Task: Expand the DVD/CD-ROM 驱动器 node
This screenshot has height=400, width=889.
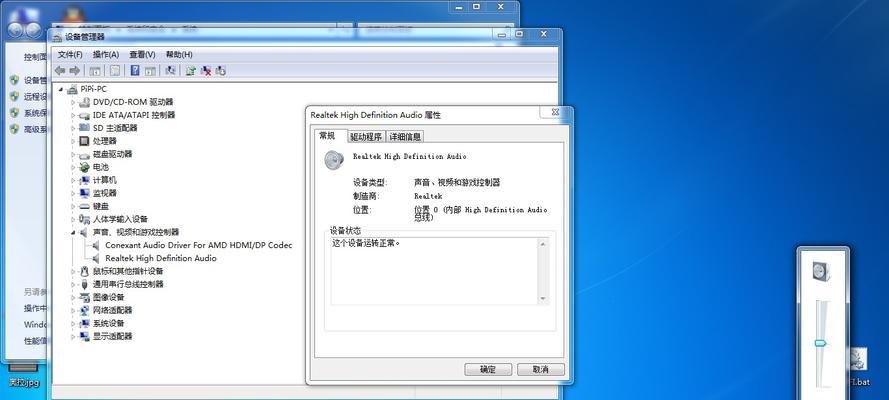Action: [73, 103]
